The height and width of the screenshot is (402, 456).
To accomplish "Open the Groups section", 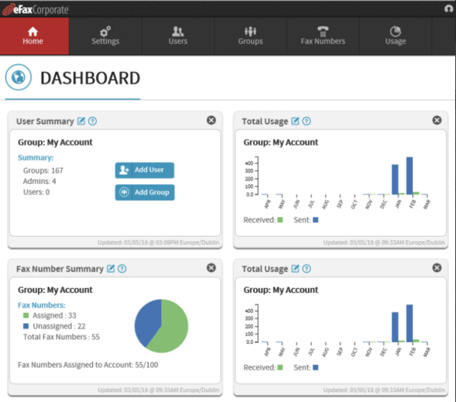I will coord(250,36).
